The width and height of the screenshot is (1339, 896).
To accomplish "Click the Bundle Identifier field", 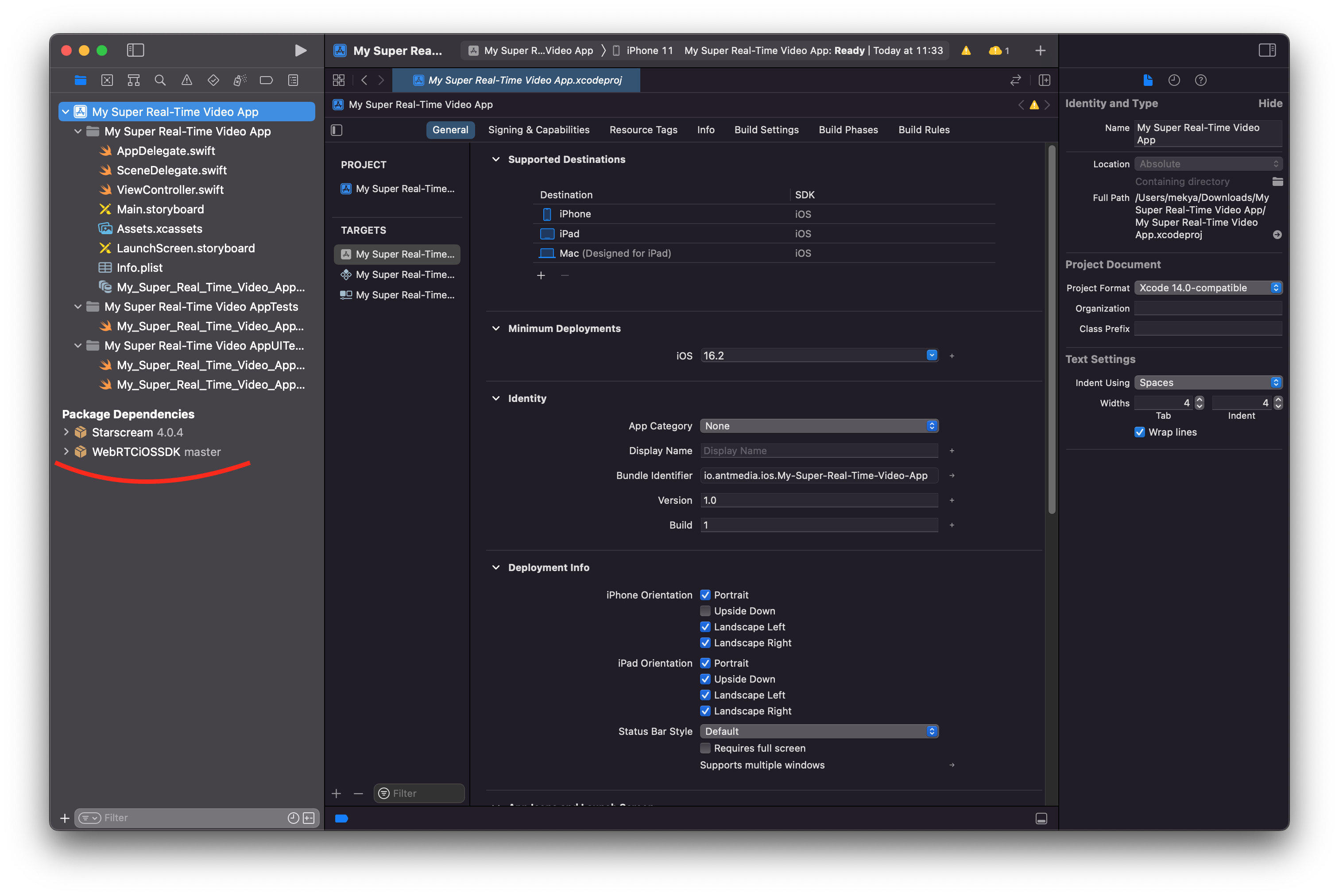I will point(819,475).
